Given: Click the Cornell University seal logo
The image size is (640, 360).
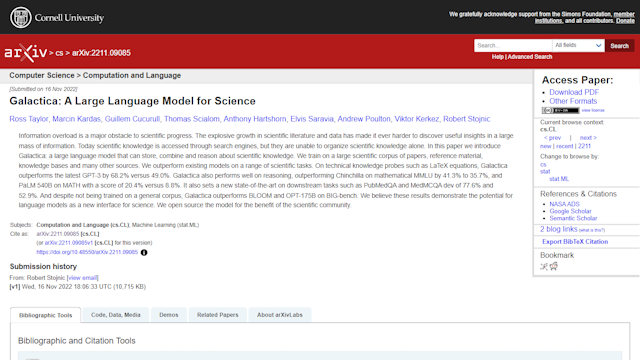Looking at the screenshot, I should point(20,18).
